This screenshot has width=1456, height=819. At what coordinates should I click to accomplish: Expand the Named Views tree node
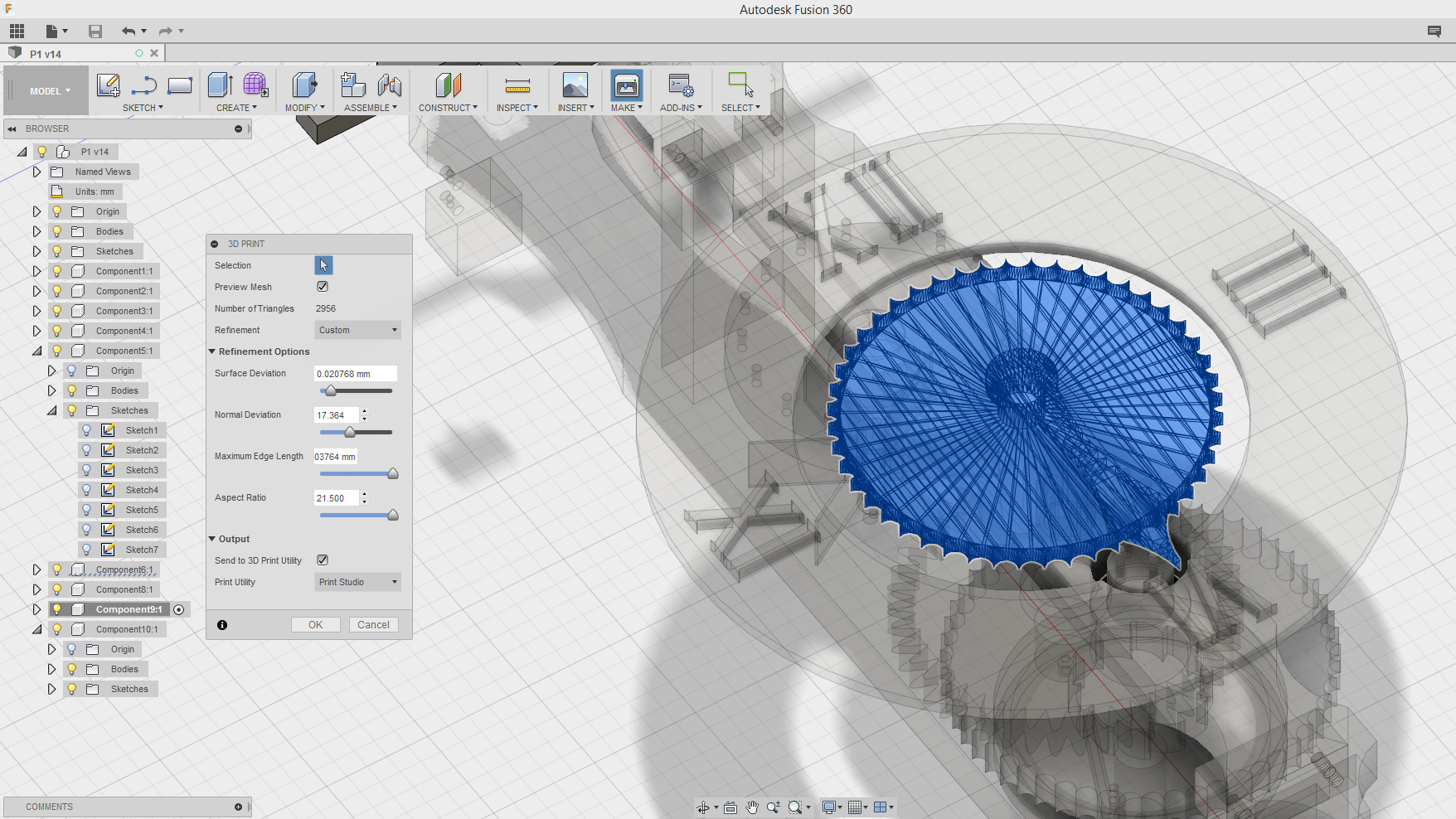point(36,172)
